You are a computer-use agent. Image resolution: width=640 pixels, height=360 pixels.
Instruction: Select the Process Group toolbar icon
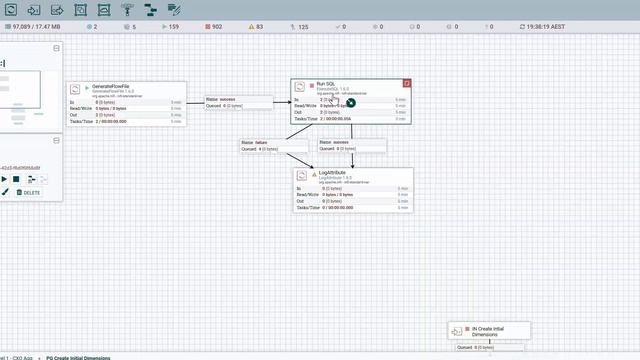tap(80, 10)
